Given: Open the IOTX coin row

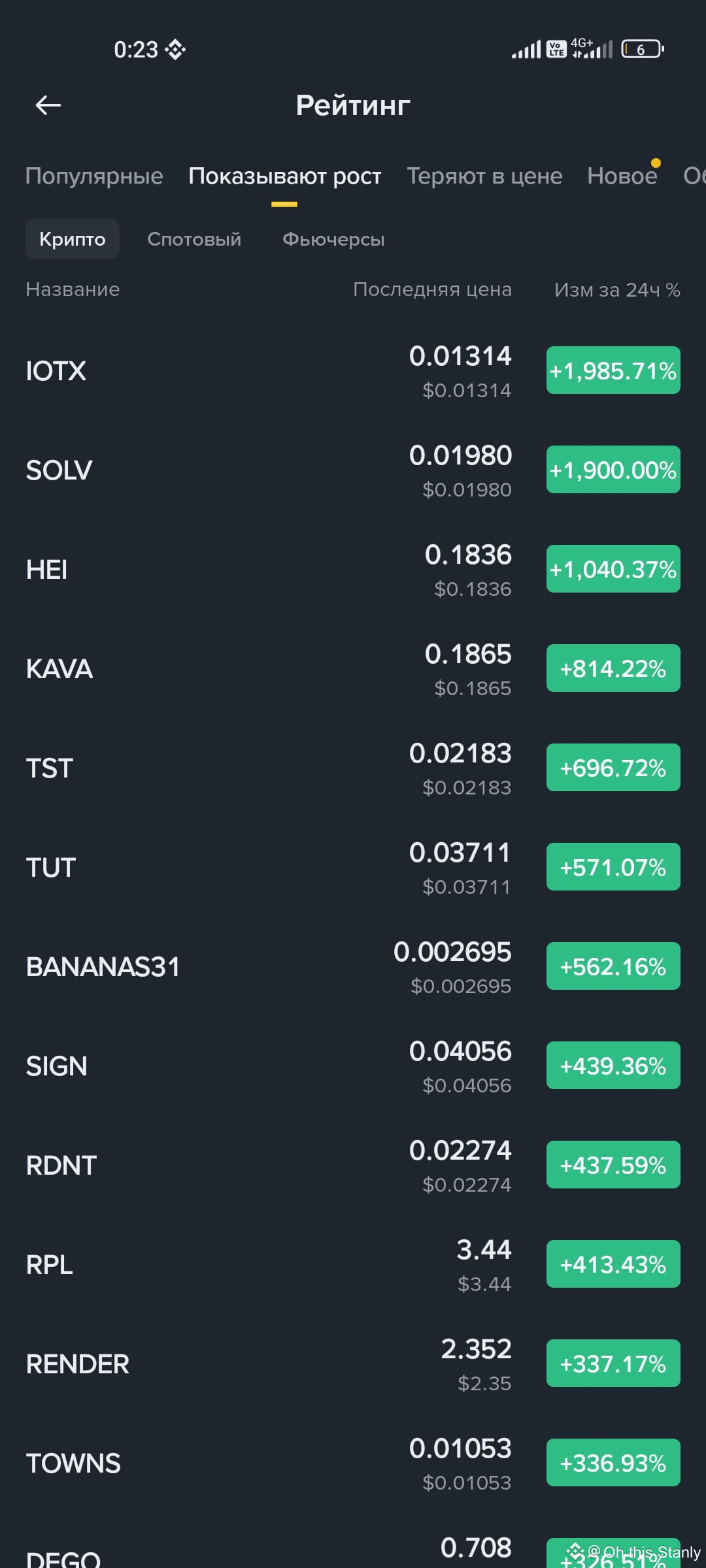Looking at the screenshot, I should pyautogui.click(x=353, y=371).
